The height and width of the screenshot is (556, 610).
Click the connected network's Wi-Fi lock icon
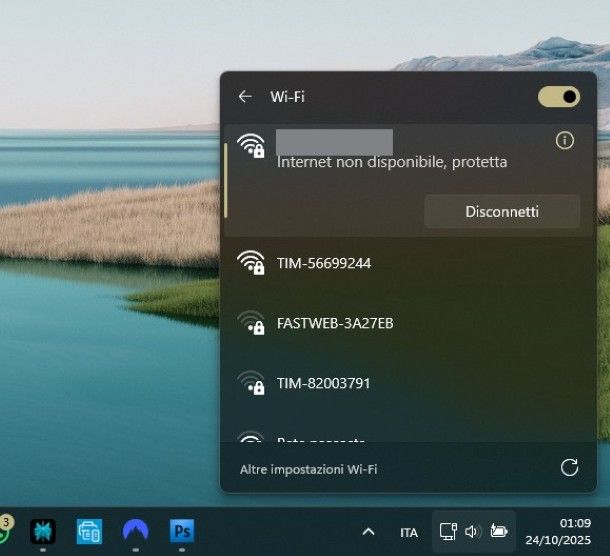[x=251, y=146]
